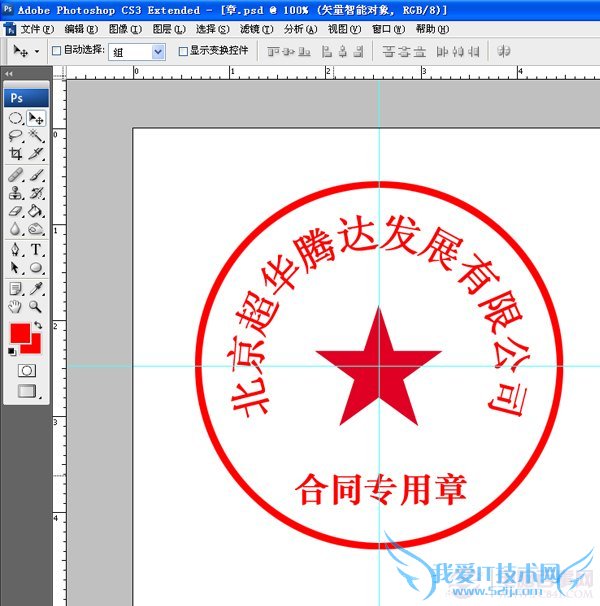Click Align Bottom Edges button

coord(304,51)
